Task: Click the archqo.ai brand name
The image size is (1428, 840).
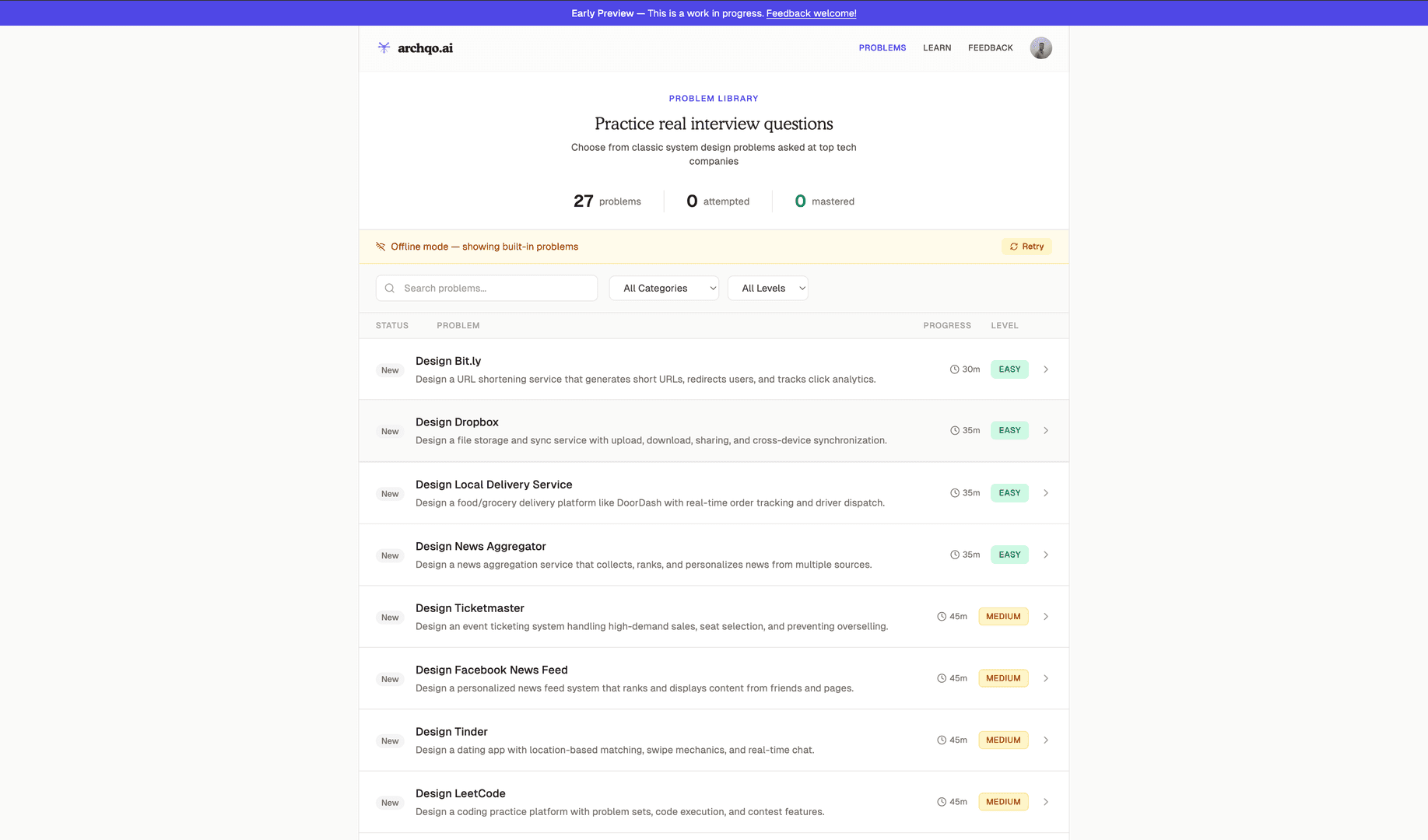Action: click(x=425, y=48)
